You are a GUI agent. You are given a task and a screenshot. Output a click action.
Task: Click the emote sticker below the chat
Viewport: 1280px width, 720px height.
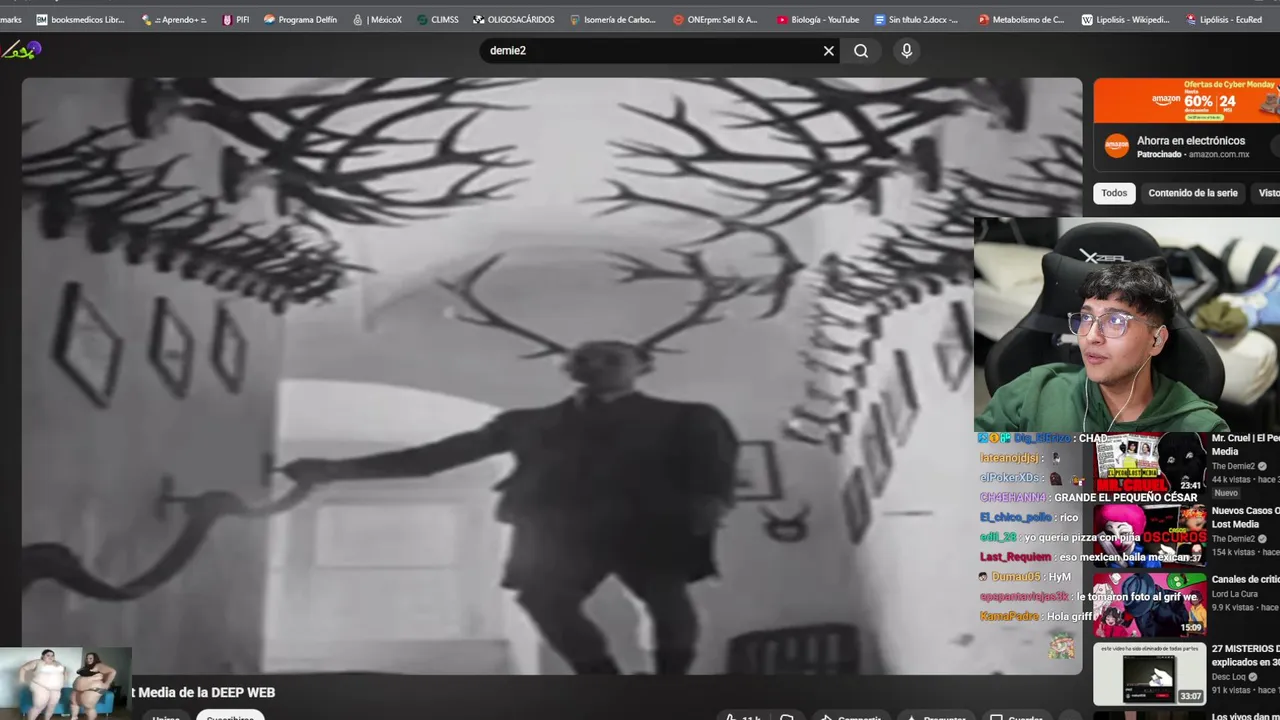pyautogui.click(x=1061, y=647)
